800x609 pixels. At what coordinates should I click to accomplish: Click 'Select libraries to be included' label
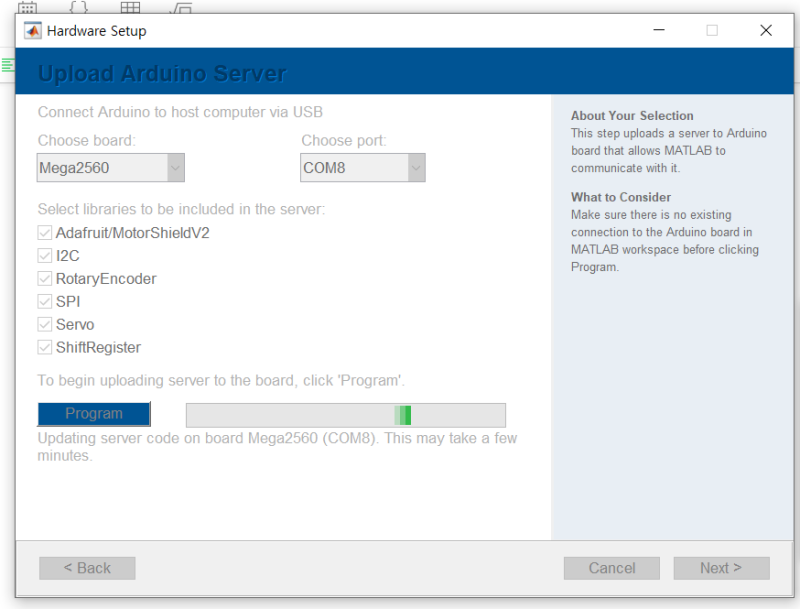point(181,209)
